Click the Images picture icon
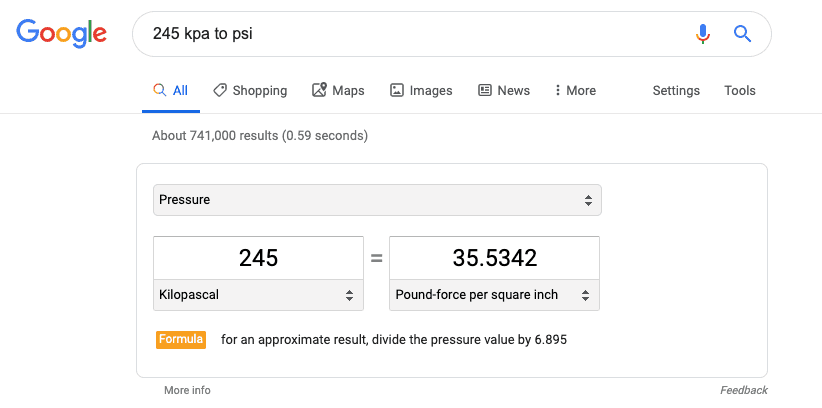 397,90
